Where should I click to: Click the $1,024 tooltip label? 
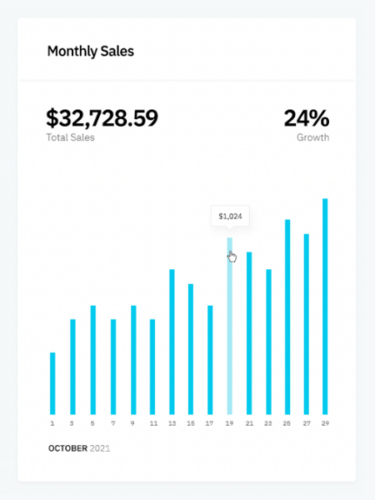230,216
